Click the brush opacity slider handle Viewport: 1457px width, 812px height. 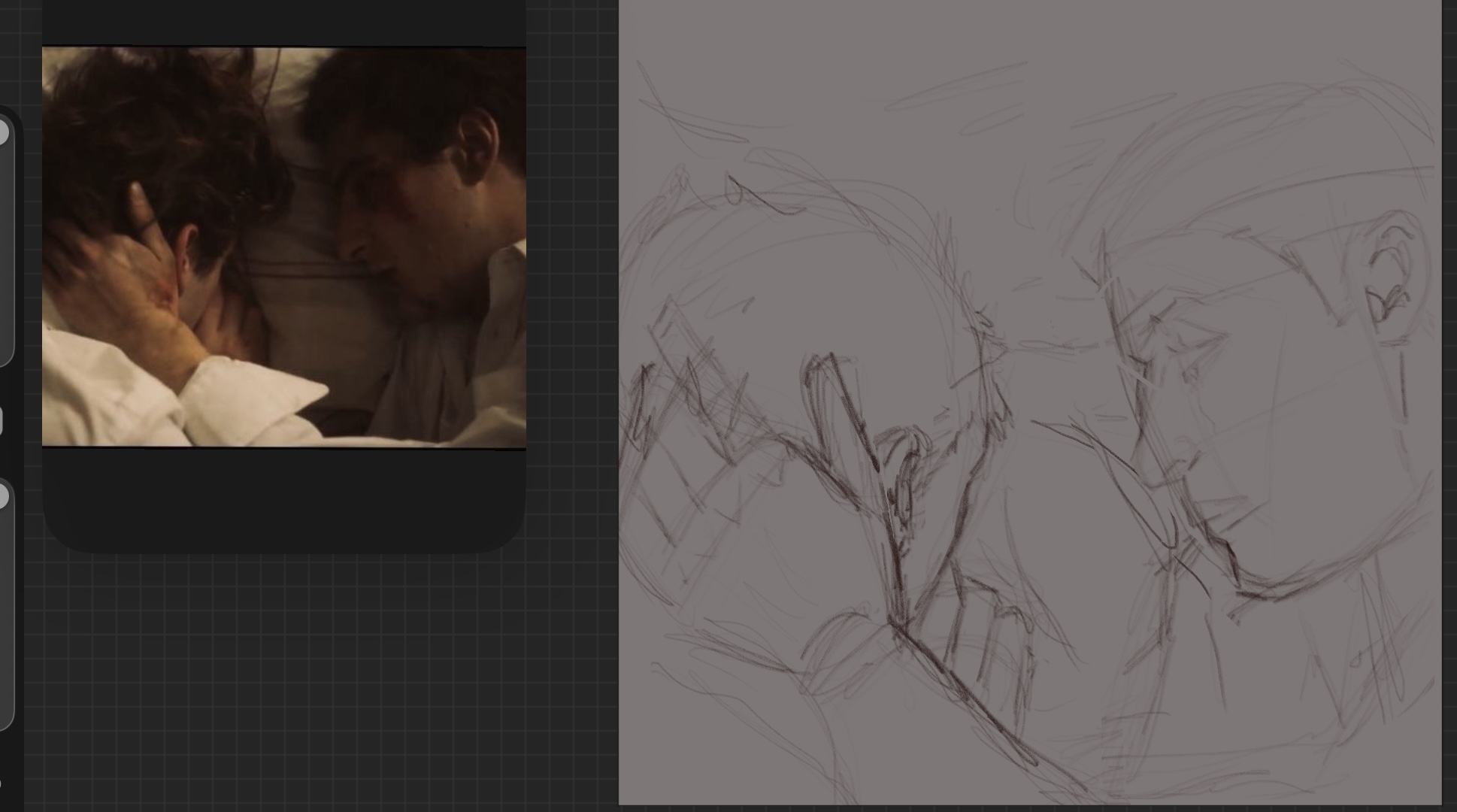tap(3, 496)
